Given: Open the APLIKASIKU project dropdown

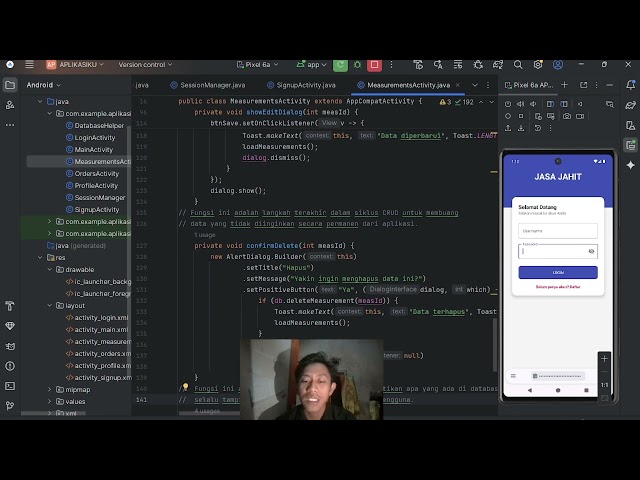Looking at the screenshot, I should [x=75, y=64].
